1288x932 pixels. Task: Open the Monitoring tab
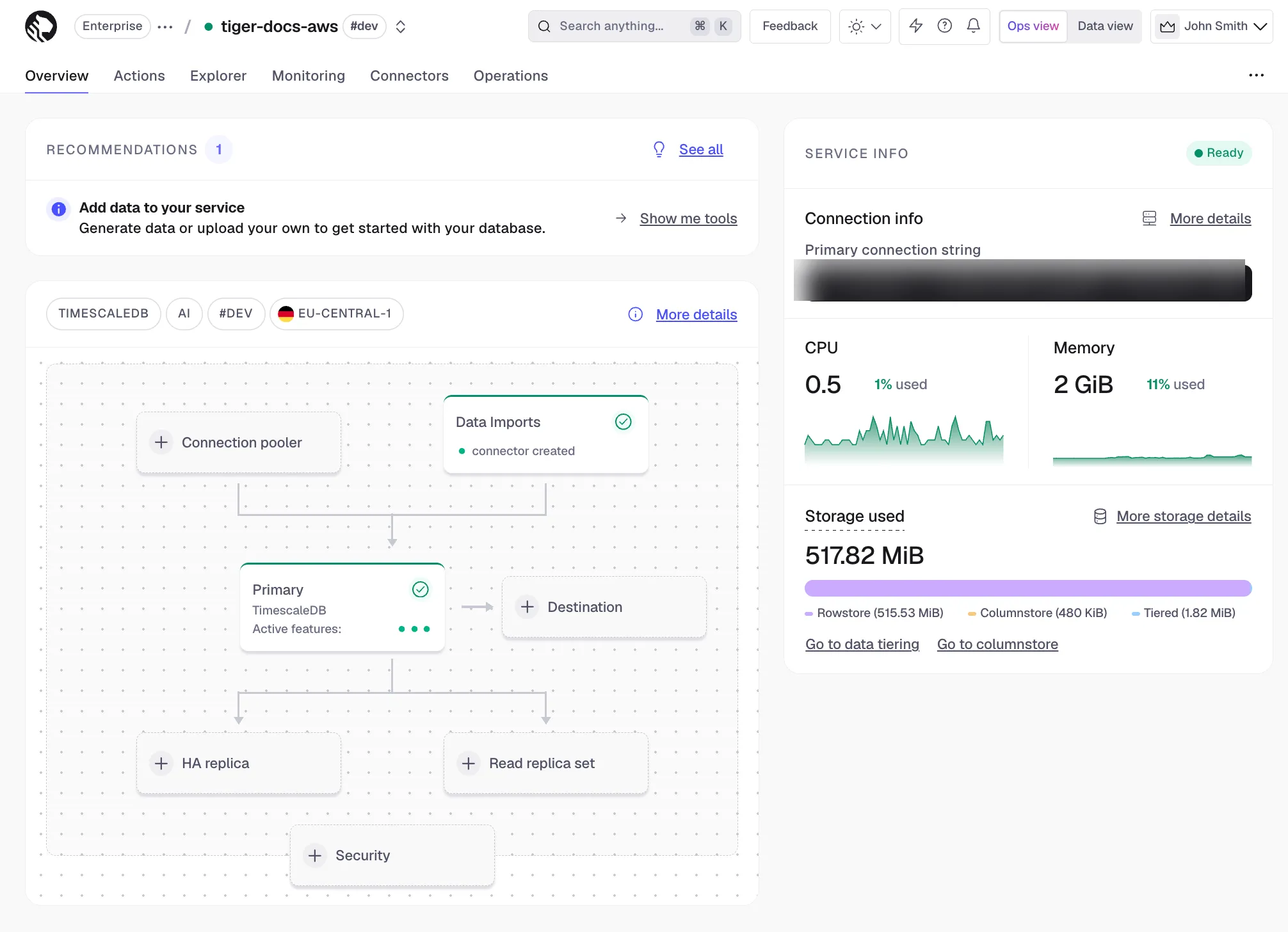[x=309, y=76]
